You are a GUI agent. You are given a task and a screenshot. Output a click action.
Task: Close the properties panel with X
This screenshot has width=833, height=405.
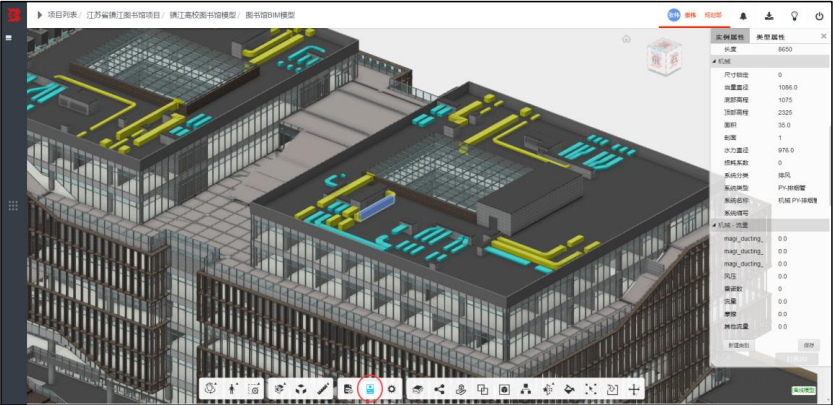[x=823, y=36]
